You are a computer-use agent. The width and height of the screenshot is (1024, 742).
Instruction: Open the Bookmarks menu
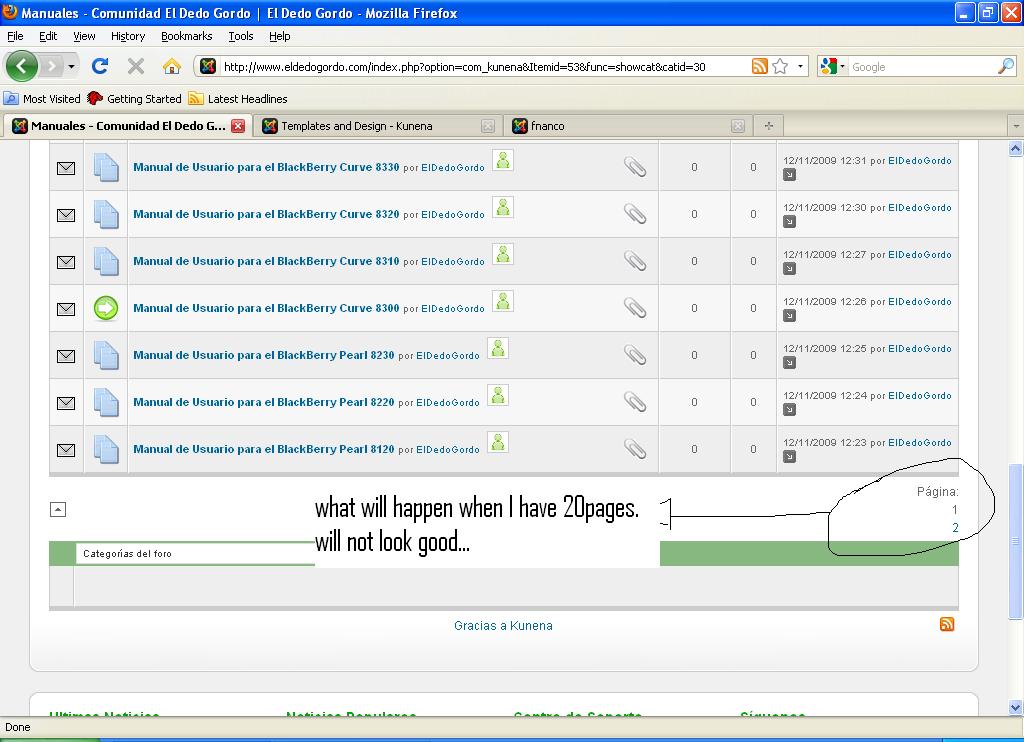tap(186, 36)
